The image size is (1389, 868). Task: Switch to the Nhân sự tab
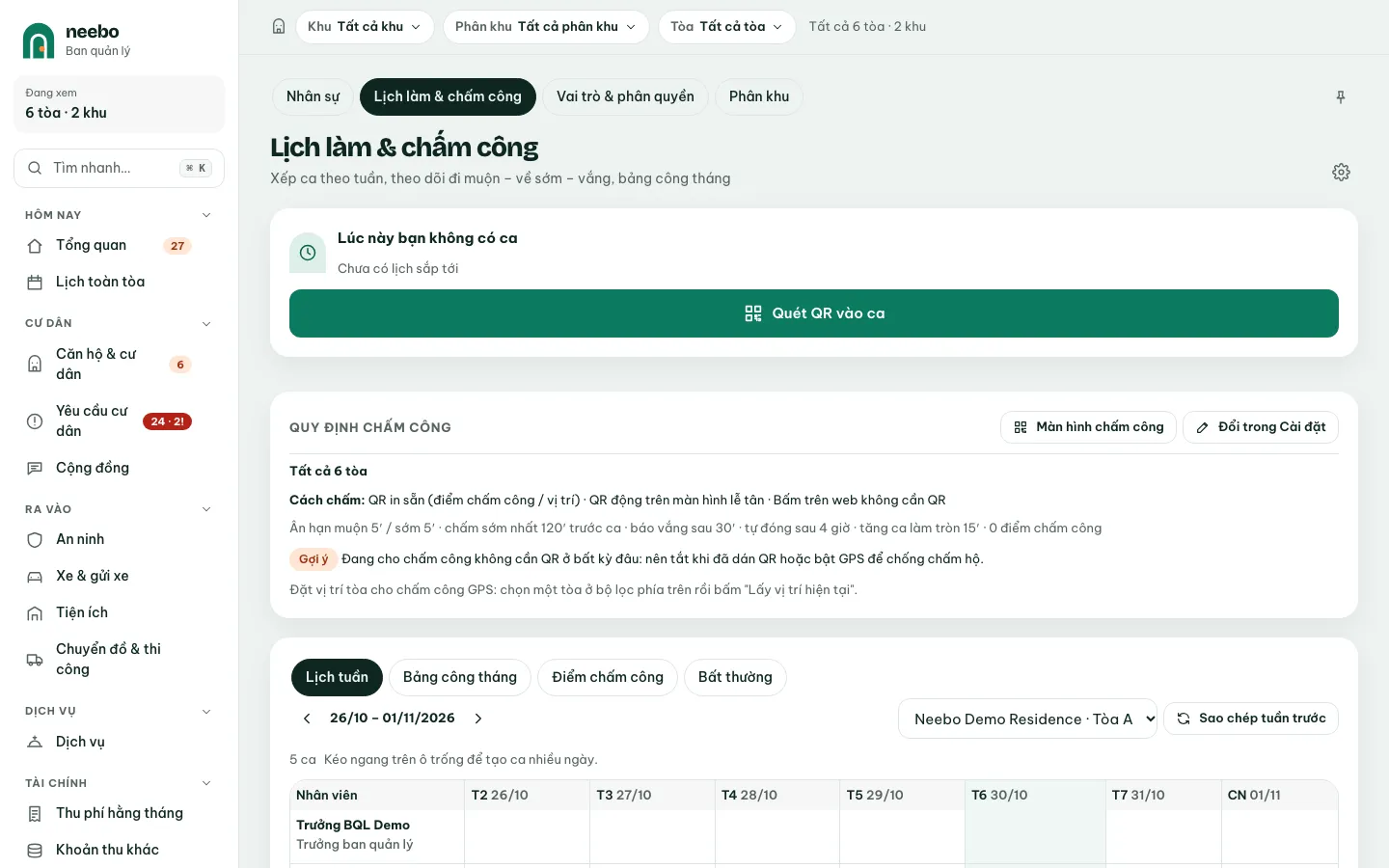click(x=313, y=96)
